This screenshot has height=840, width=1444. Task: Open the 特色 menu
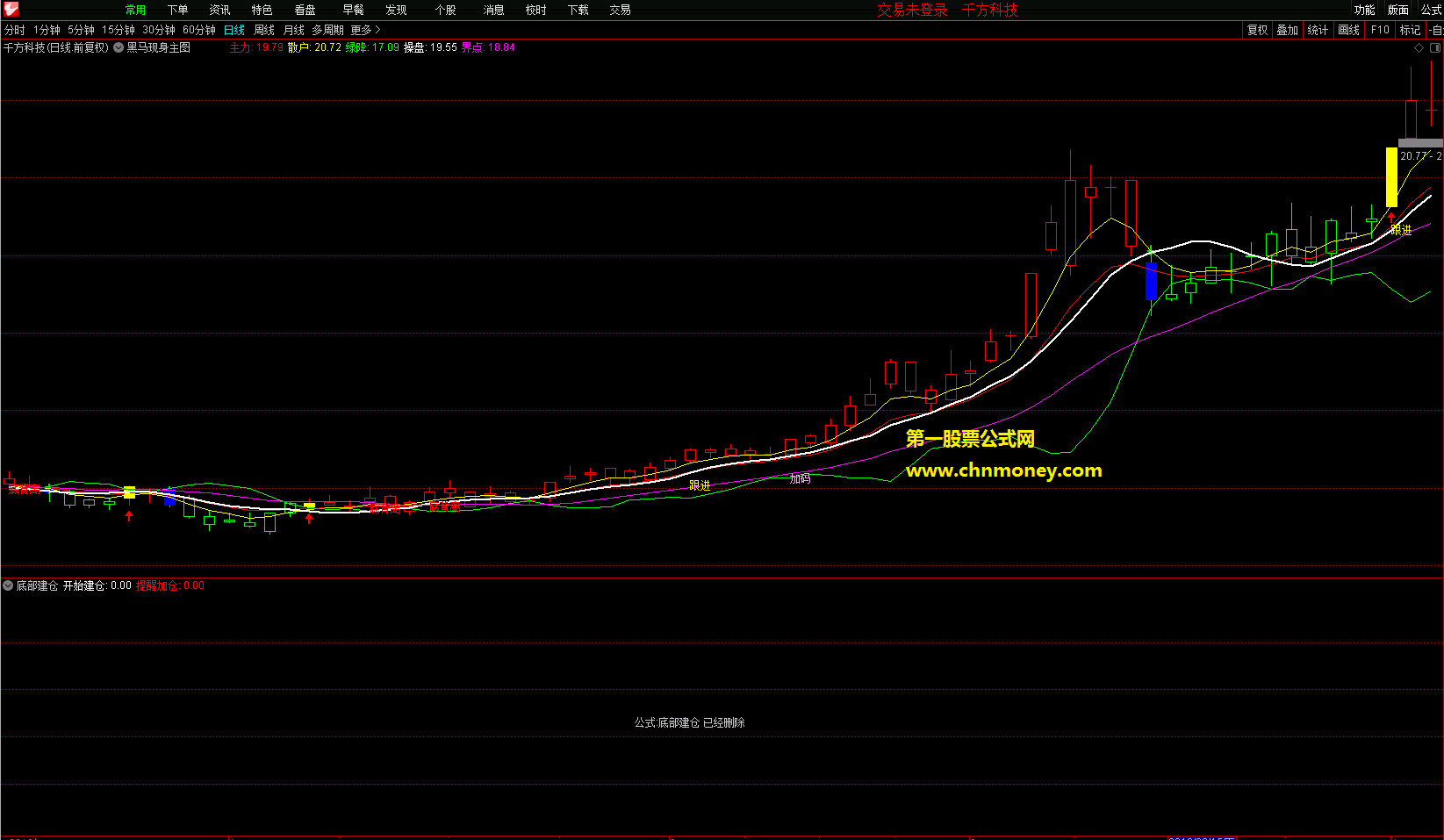point(262,10)
